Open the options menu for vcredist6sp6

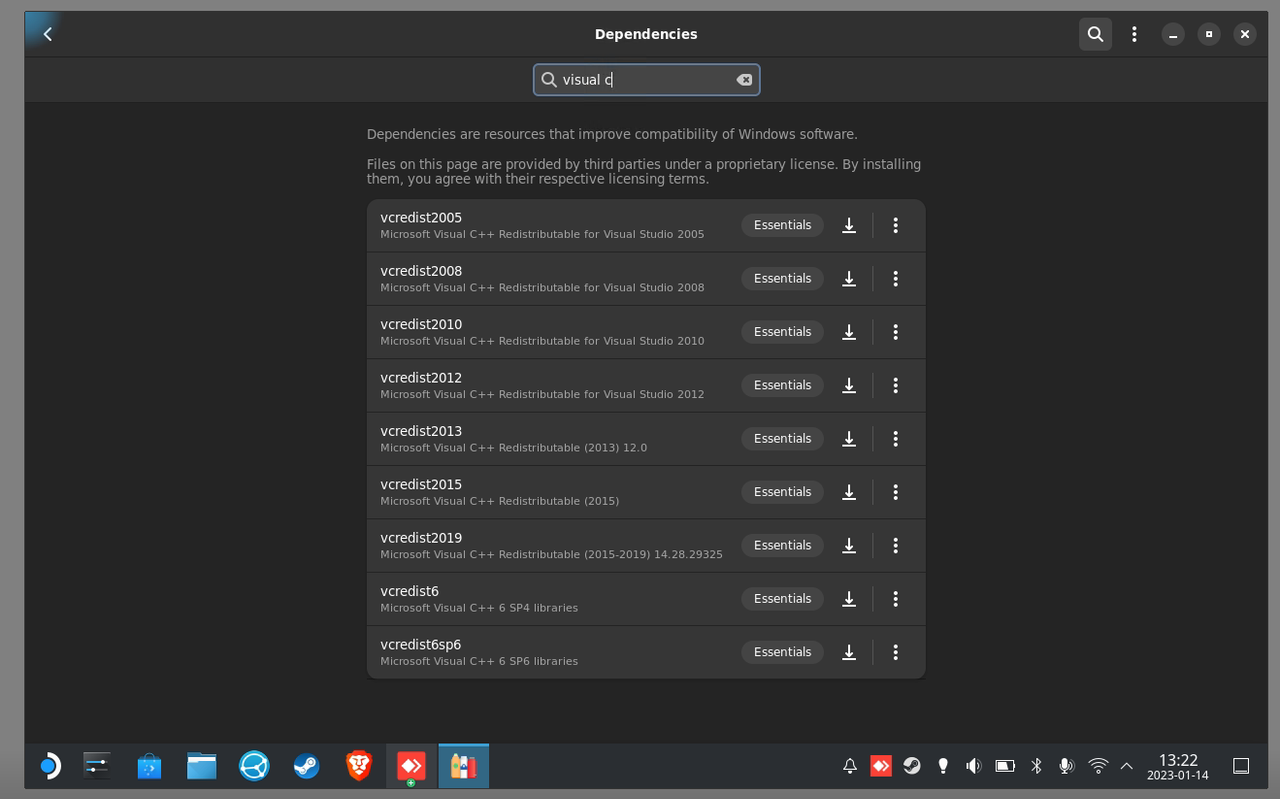(x=896, y=652)
